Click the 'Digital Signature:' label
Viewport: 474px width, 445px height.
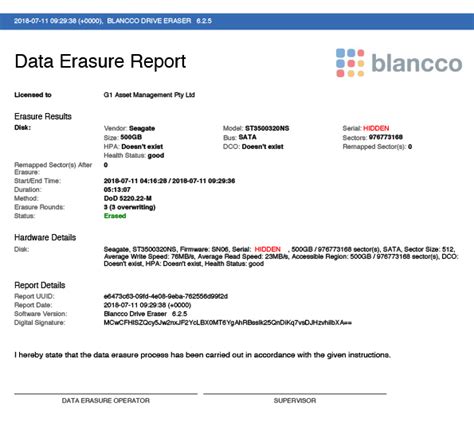click(40, 323)
